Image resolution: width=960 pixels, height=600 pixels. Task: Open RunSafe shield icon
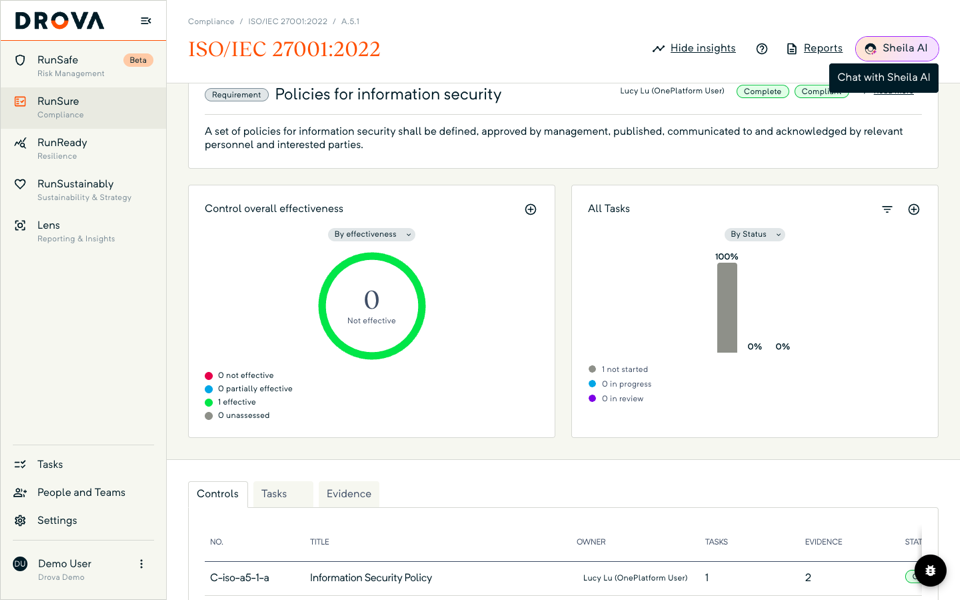click(x=20, y=60)
